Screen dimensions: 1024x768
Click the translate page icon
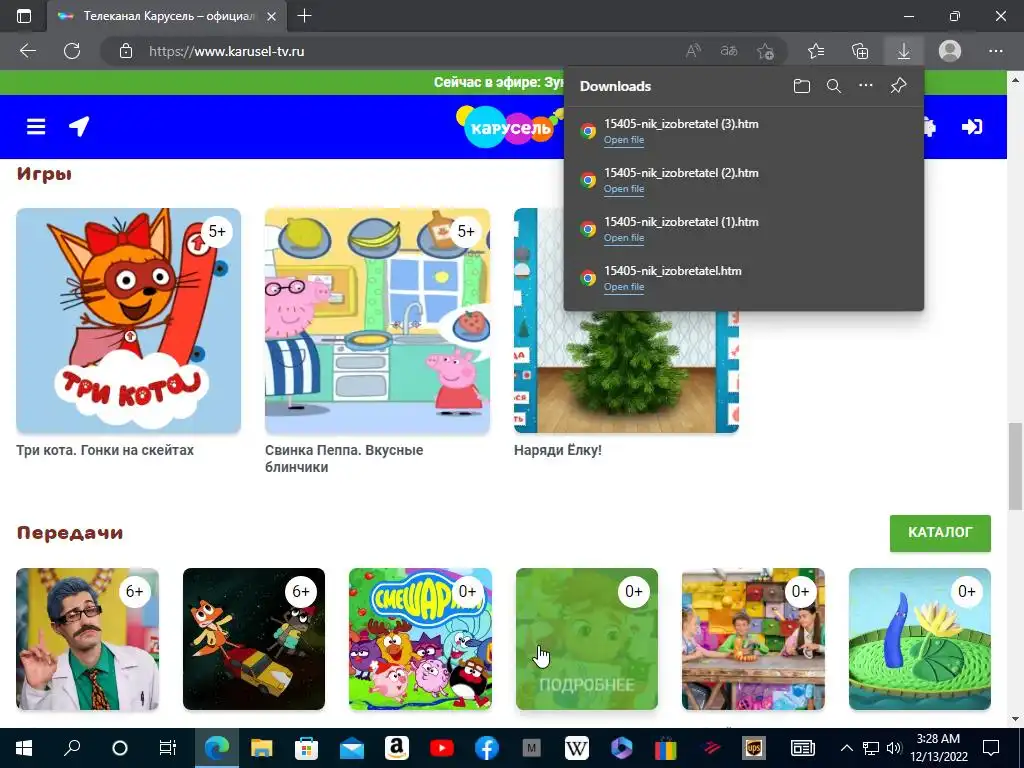(729, 51)
